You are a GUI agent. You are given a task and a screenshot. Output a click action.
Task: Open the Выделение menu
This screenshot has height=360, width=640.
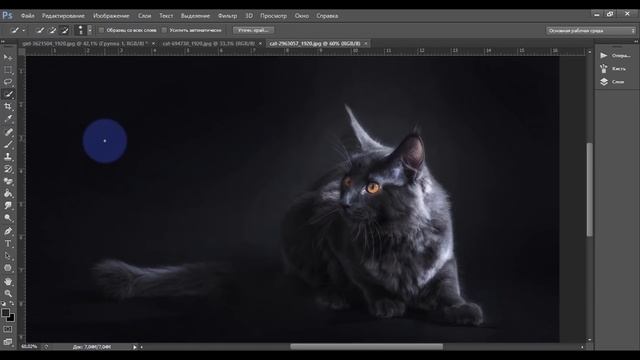(x=195, y=16)
